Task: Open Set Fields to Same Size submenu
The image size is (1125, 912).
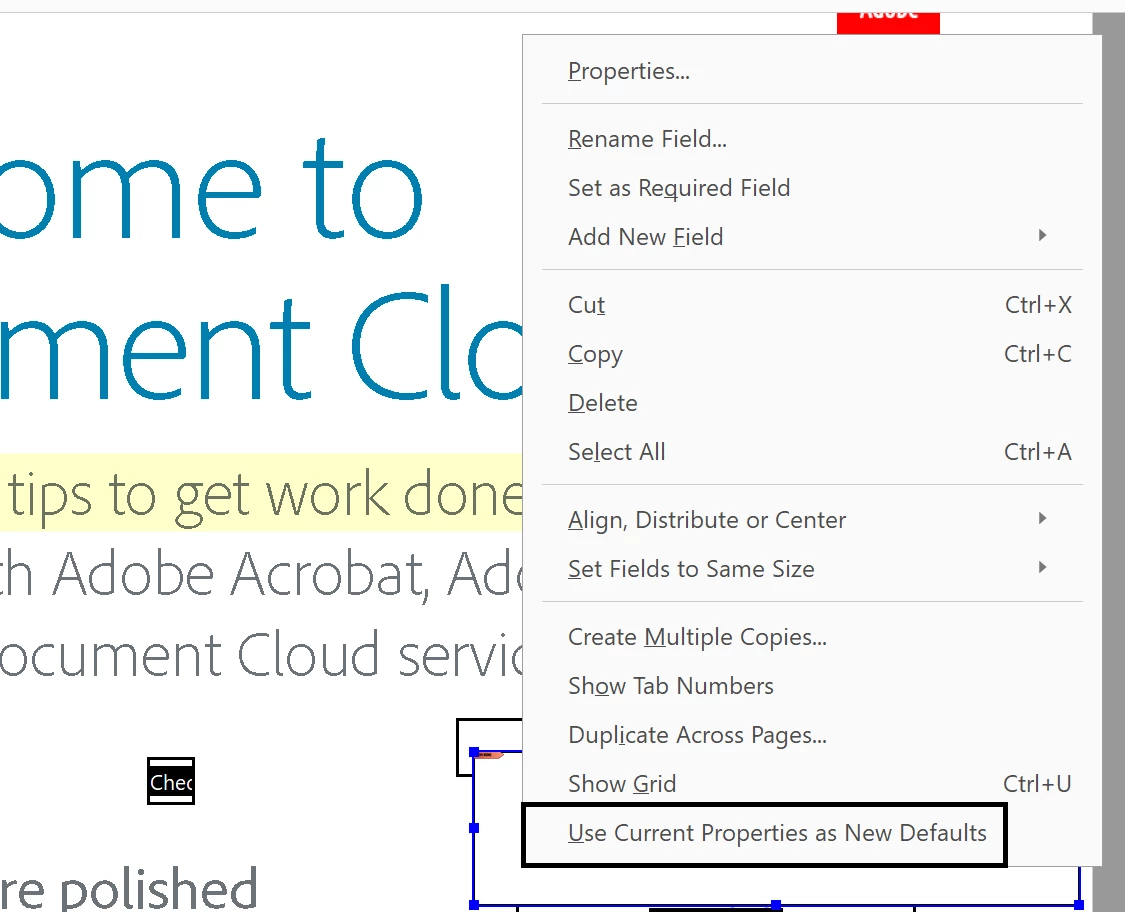Action: click(x=811, y=569)
